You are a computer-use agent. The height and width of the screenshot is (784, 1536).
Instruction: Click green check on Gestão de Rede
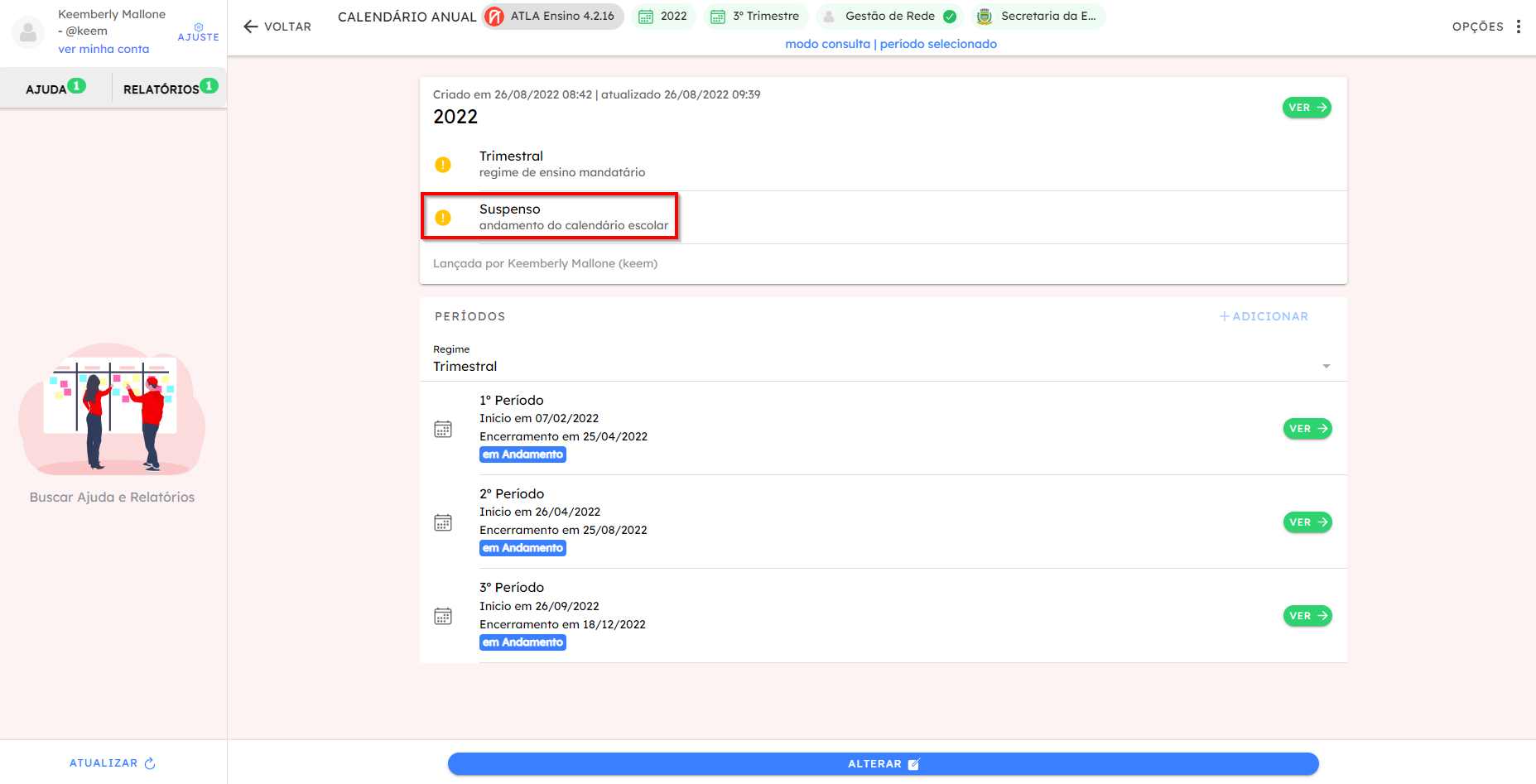click(x=950, y=17)
